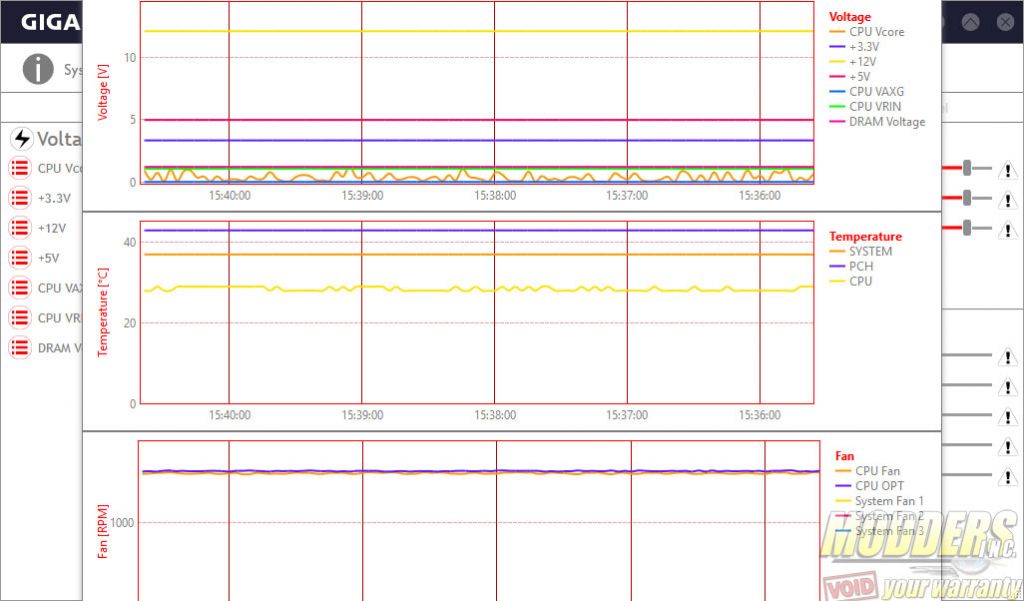Click the +3.3V label in left list
Viewport: 1024px width, 601px height.
point(54,198)
